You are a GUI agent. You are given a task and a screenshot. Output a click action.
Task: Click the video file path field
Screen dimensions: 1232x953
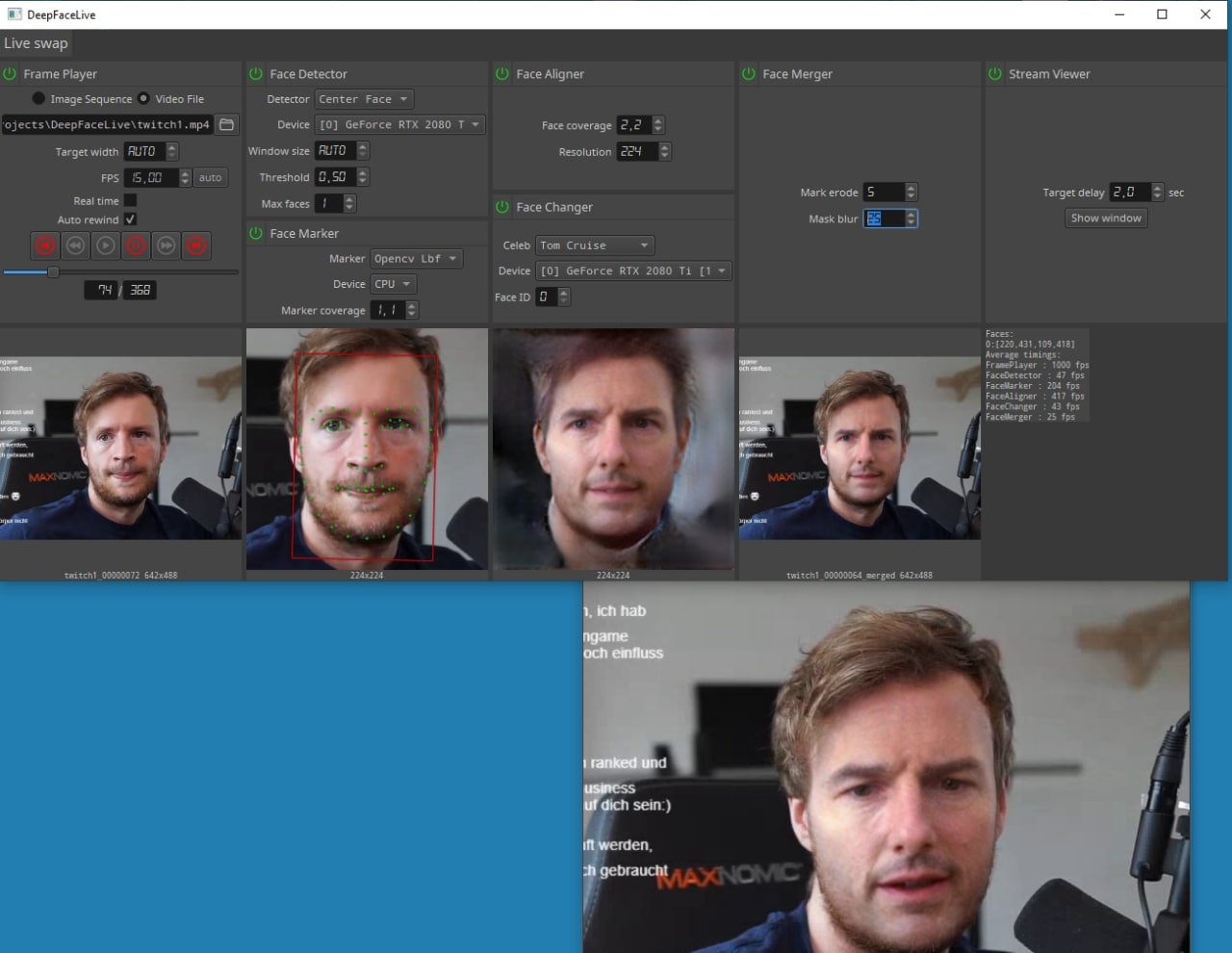[107, 125]
